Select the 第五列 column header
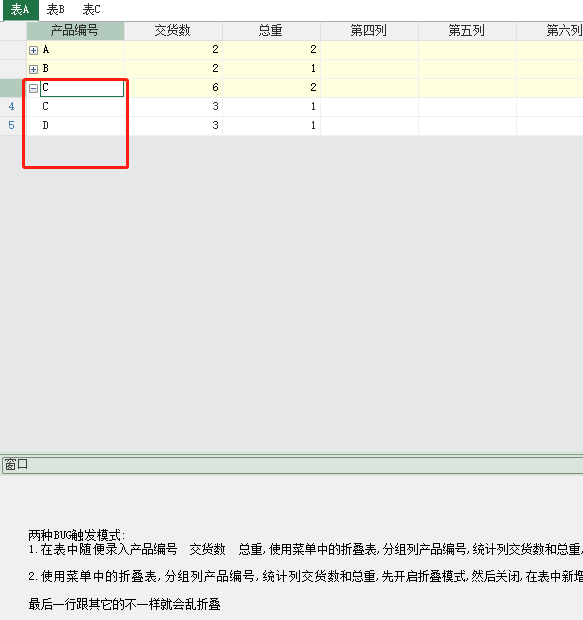 click(x=467, y=30)
